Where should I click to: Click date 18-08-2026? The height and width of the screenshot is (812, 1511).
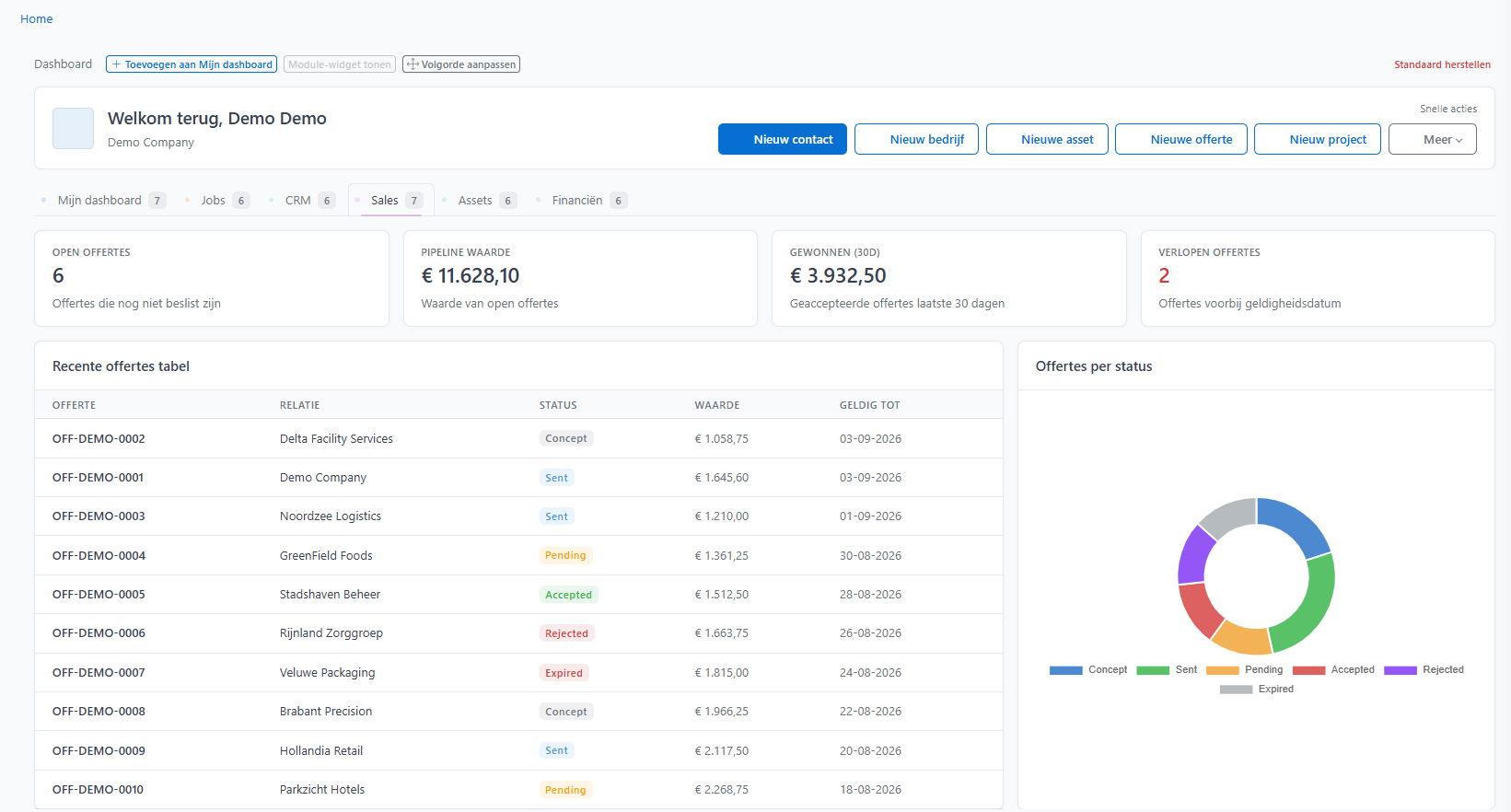(x=870, y=790)
